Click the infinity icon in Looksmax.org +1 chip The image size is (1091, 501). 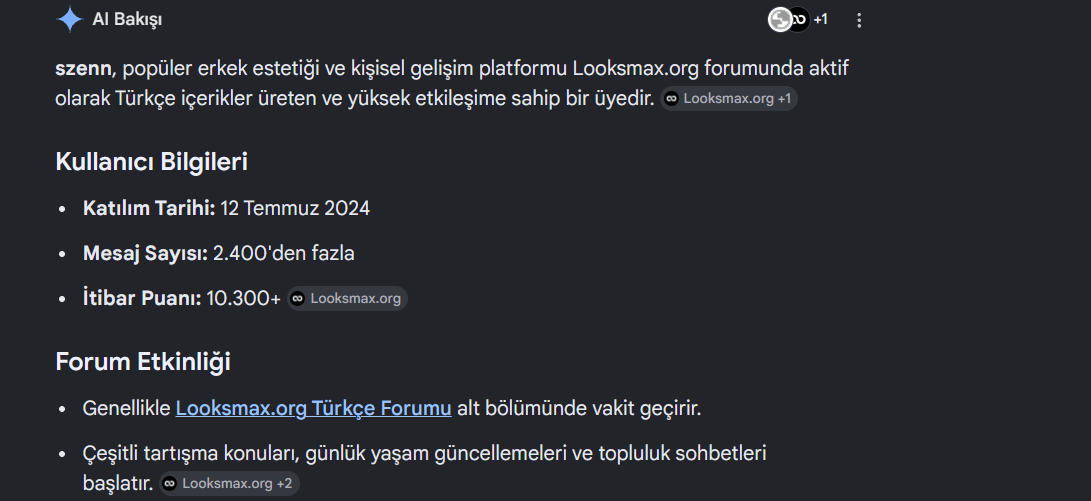click(671, 99)
